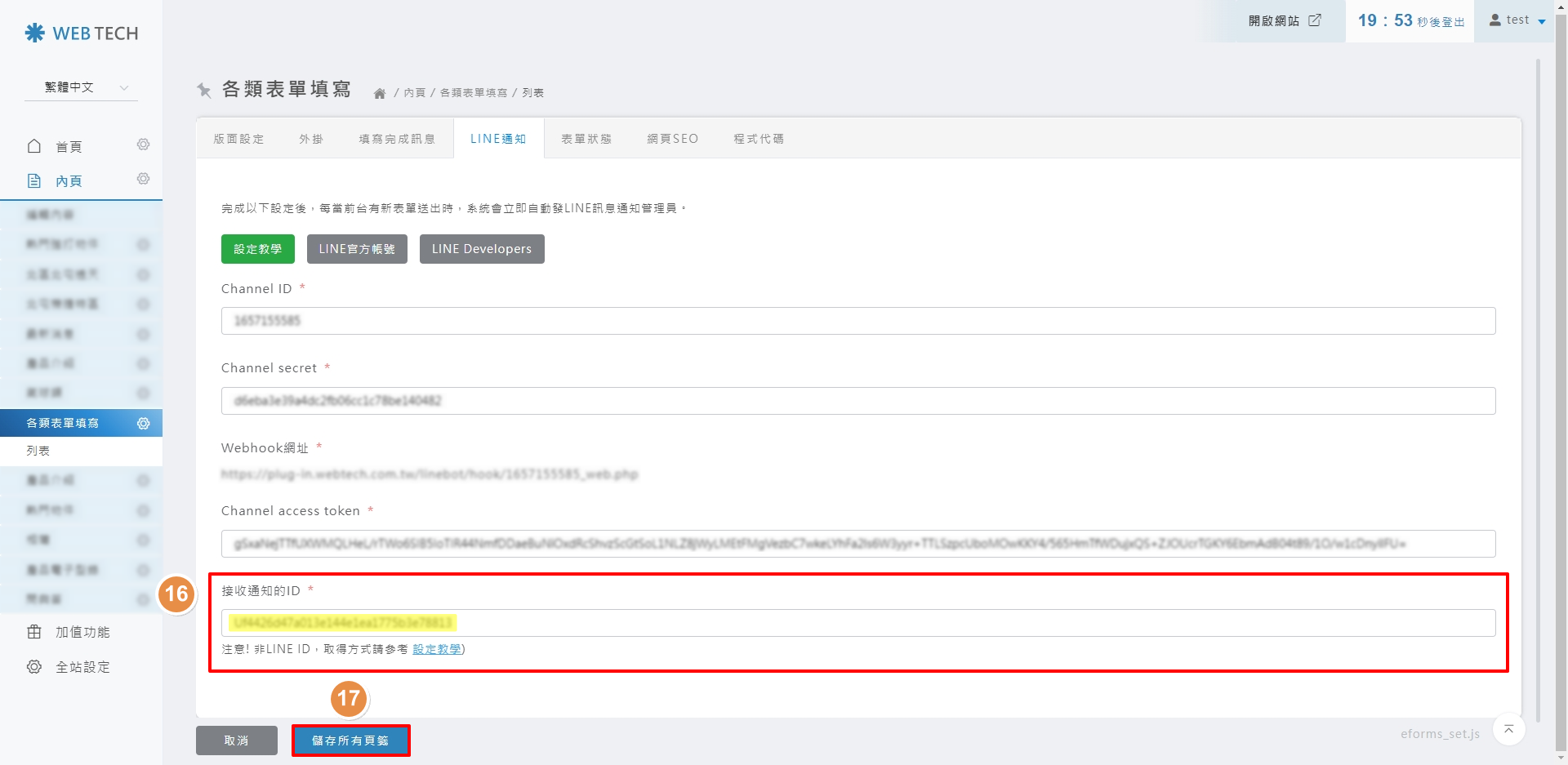The width and height of the screenshot is (1568, 765).
Task: Open 全站設定 in the sidebar
Action: pos(82,667)
